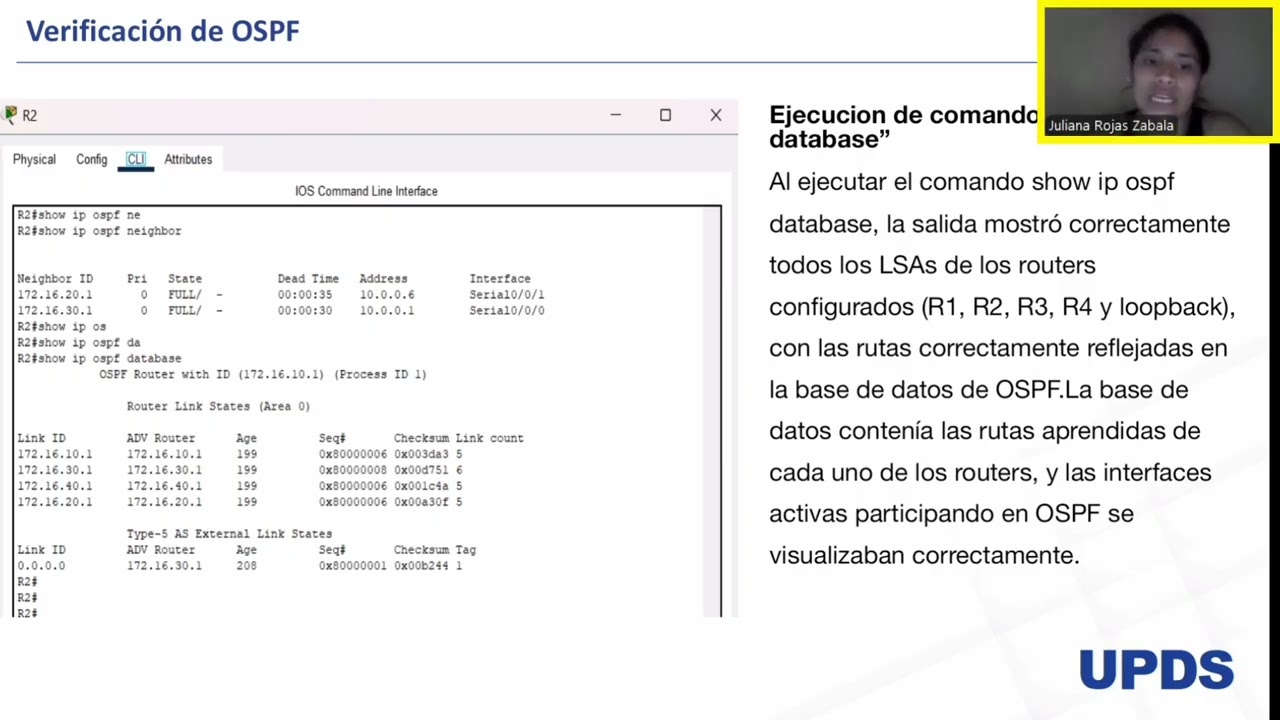Select the CLI tab
1280x720 pixels.
(135, 159)
